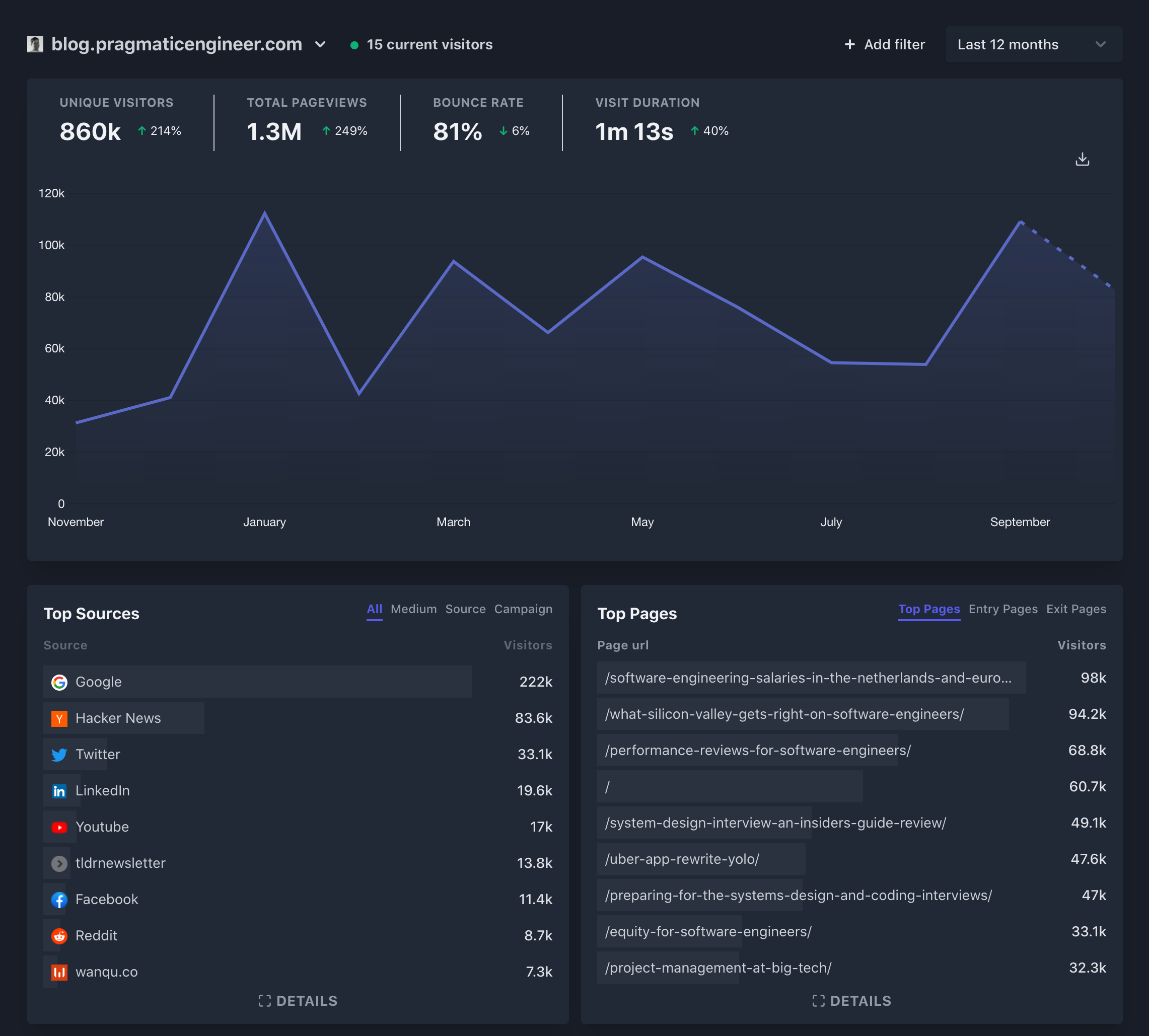Click the download export icon above chart

(x=1082, y=160)
